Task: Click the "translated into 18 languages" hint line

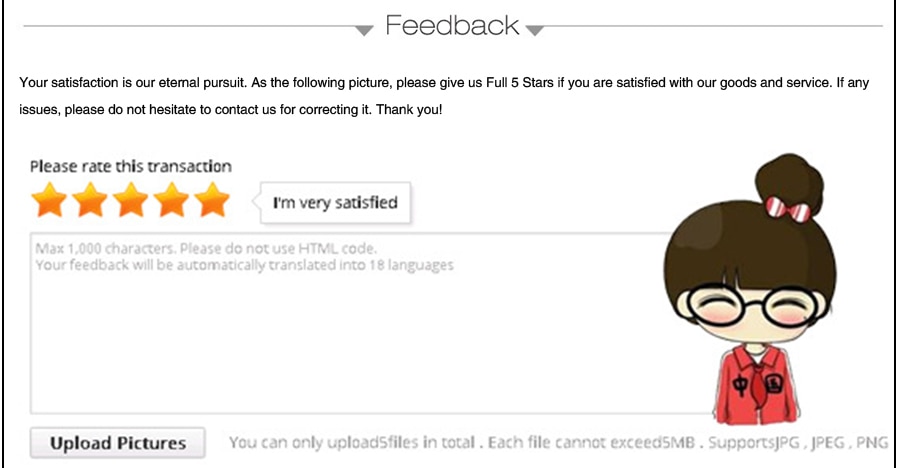Action: coord(245,265)
